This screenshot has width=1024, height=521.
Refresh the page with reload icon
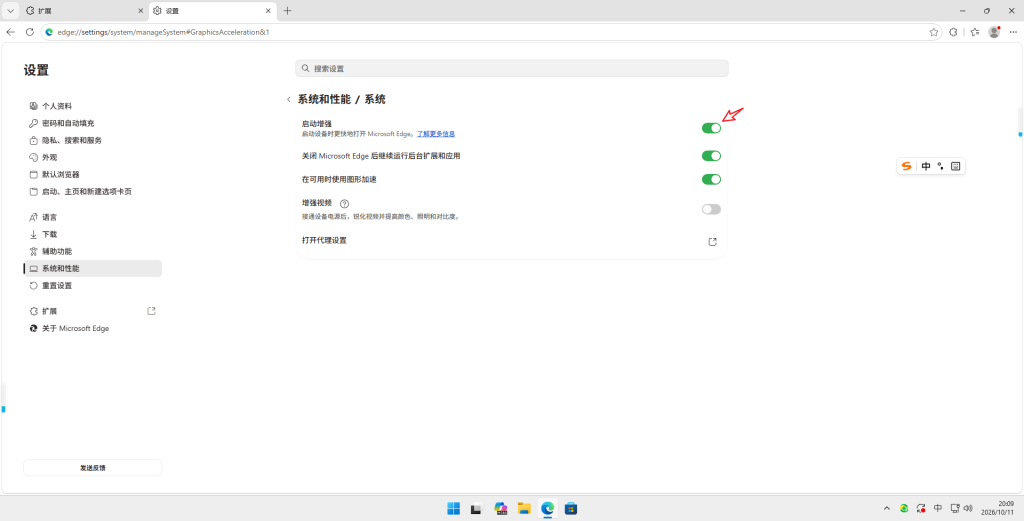[29, 32]
